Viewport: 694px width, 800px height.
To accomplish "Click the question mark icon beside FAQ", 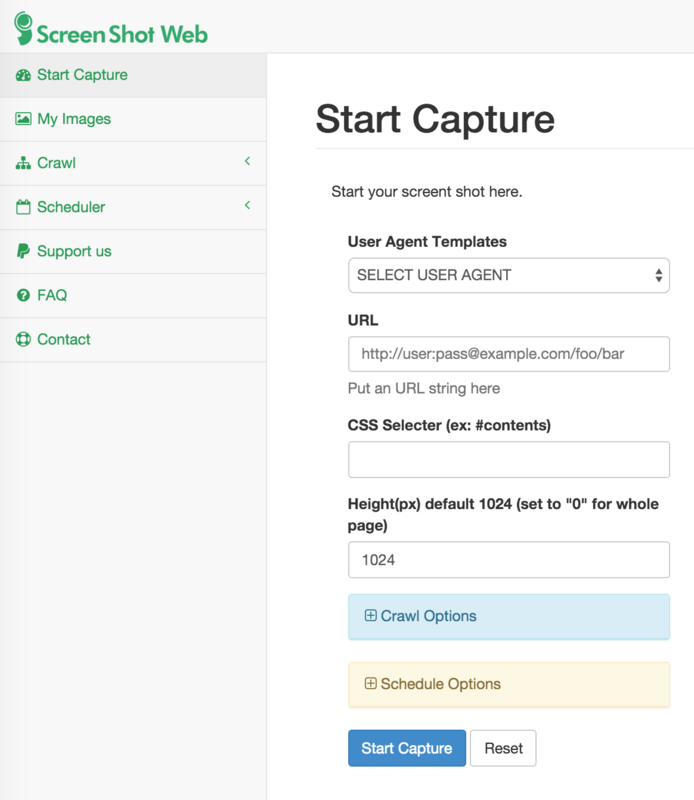I will (x=23, y=295).
